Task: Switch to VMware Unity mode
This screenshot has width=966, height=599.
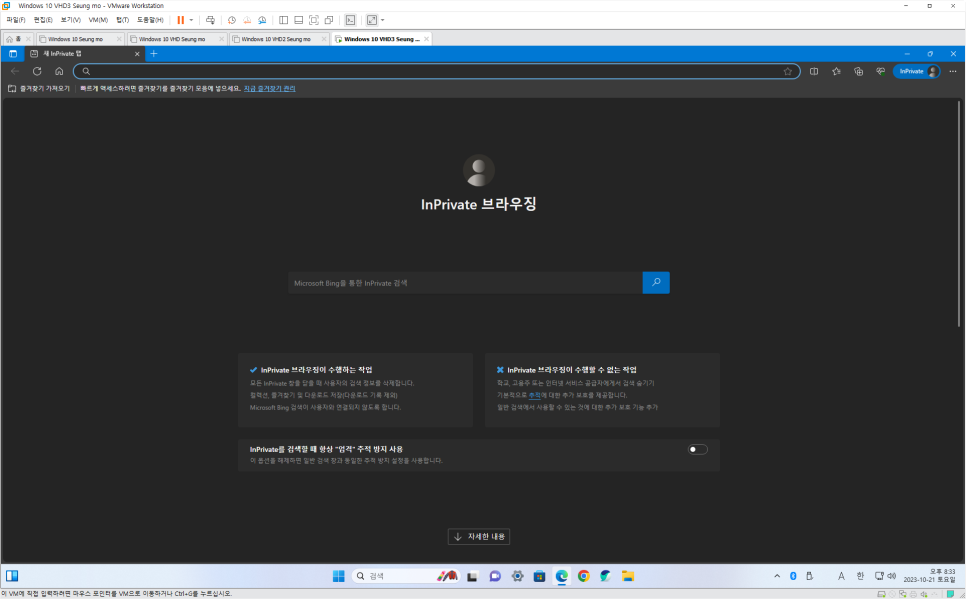Action: pos(329,20)
